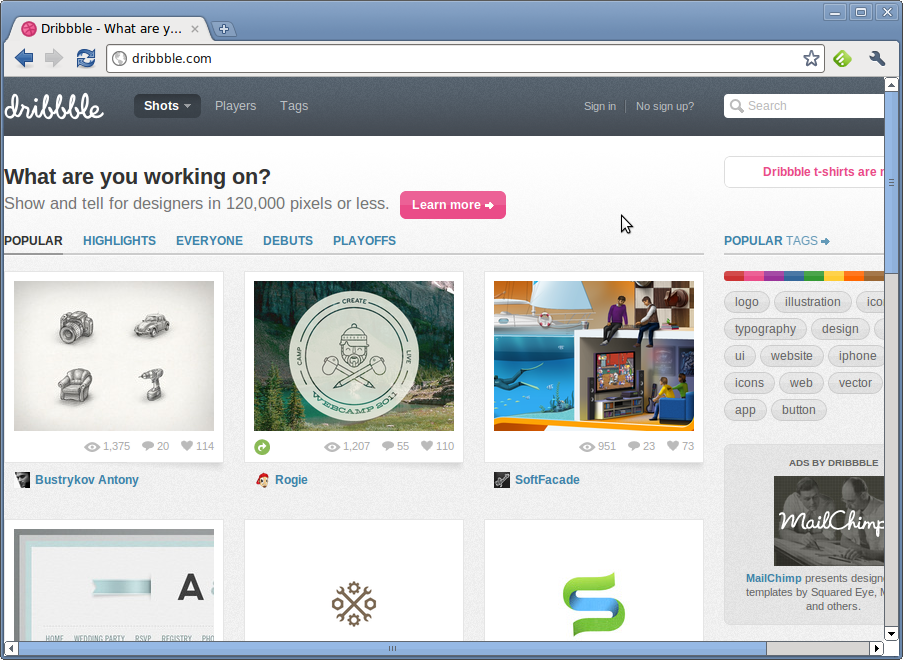Reload the page with refresh icon
The width and height of the screenshot is (903, 660).
(x=86, y=58)
